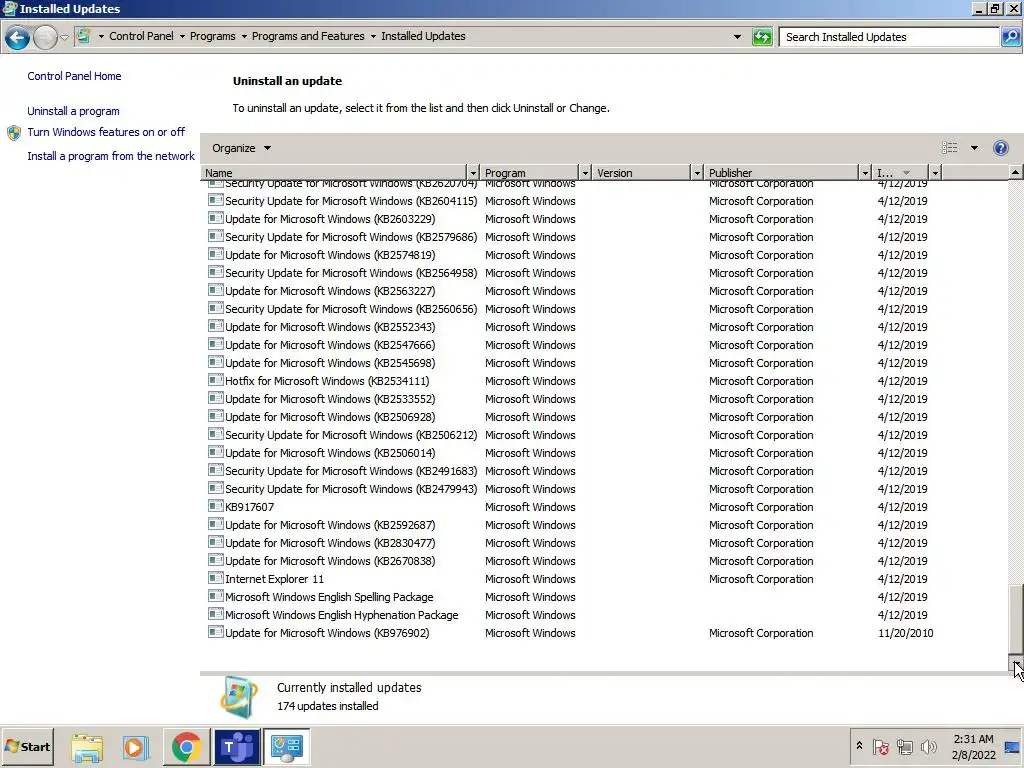Select Security Update KB2579686 row

pyautogui.click(x=573, y=236)
